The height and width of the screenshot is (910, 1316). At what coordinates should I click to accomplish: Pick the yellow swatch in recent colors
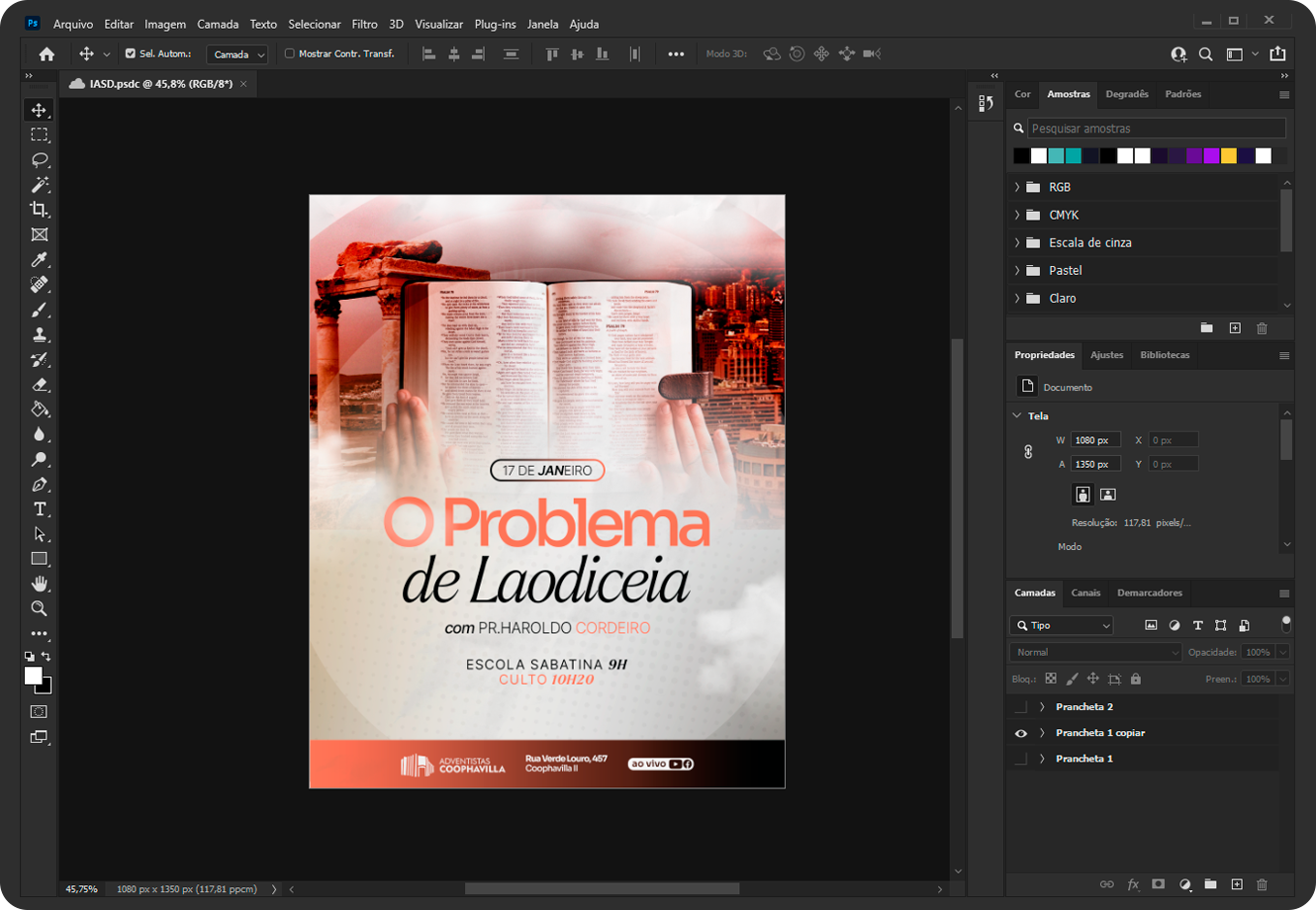[1229, 155]
